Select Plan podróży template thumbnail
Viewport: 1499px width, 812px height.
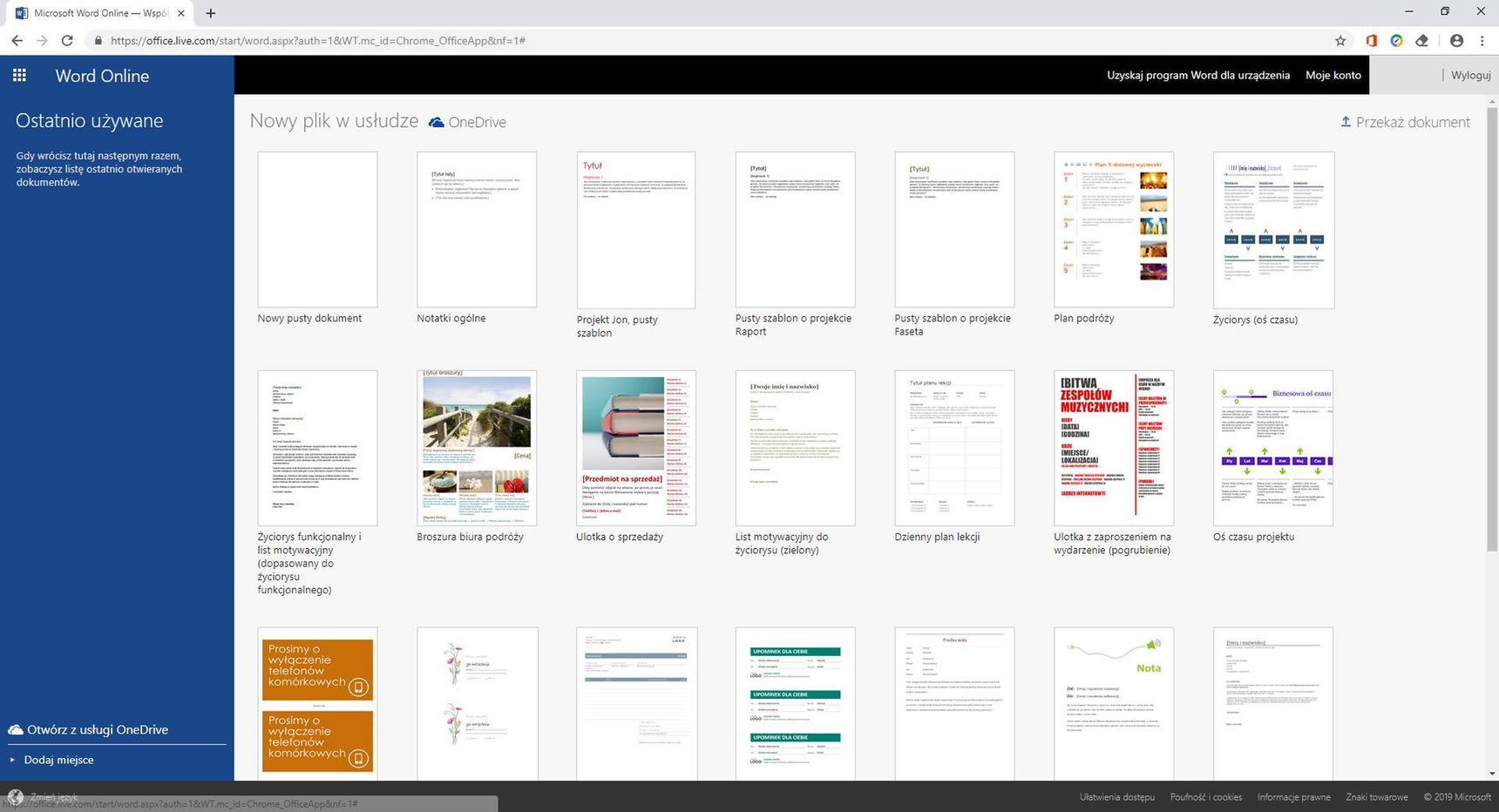(1114, 229)
